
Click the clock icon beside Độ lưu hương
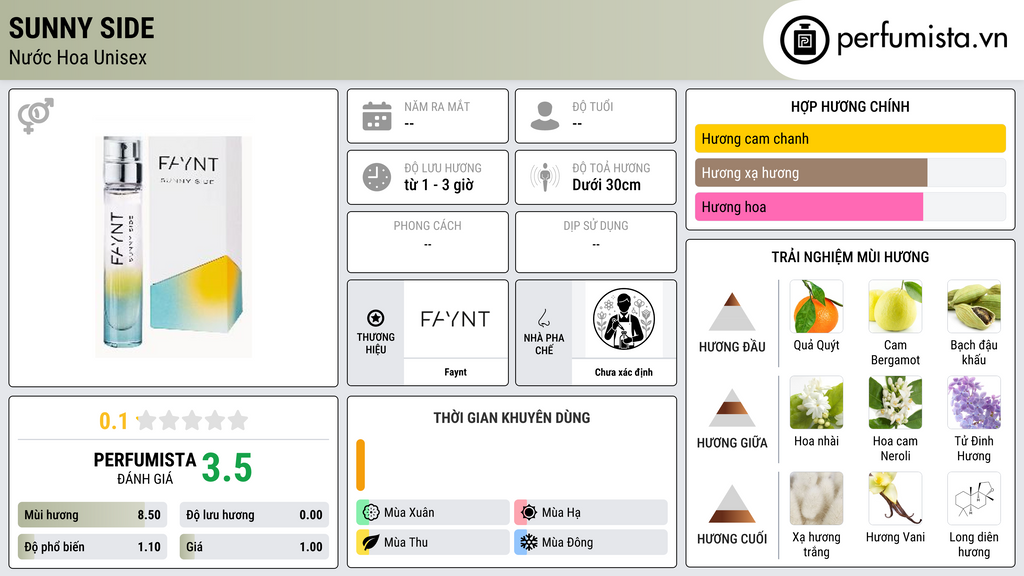pos(377,177)
